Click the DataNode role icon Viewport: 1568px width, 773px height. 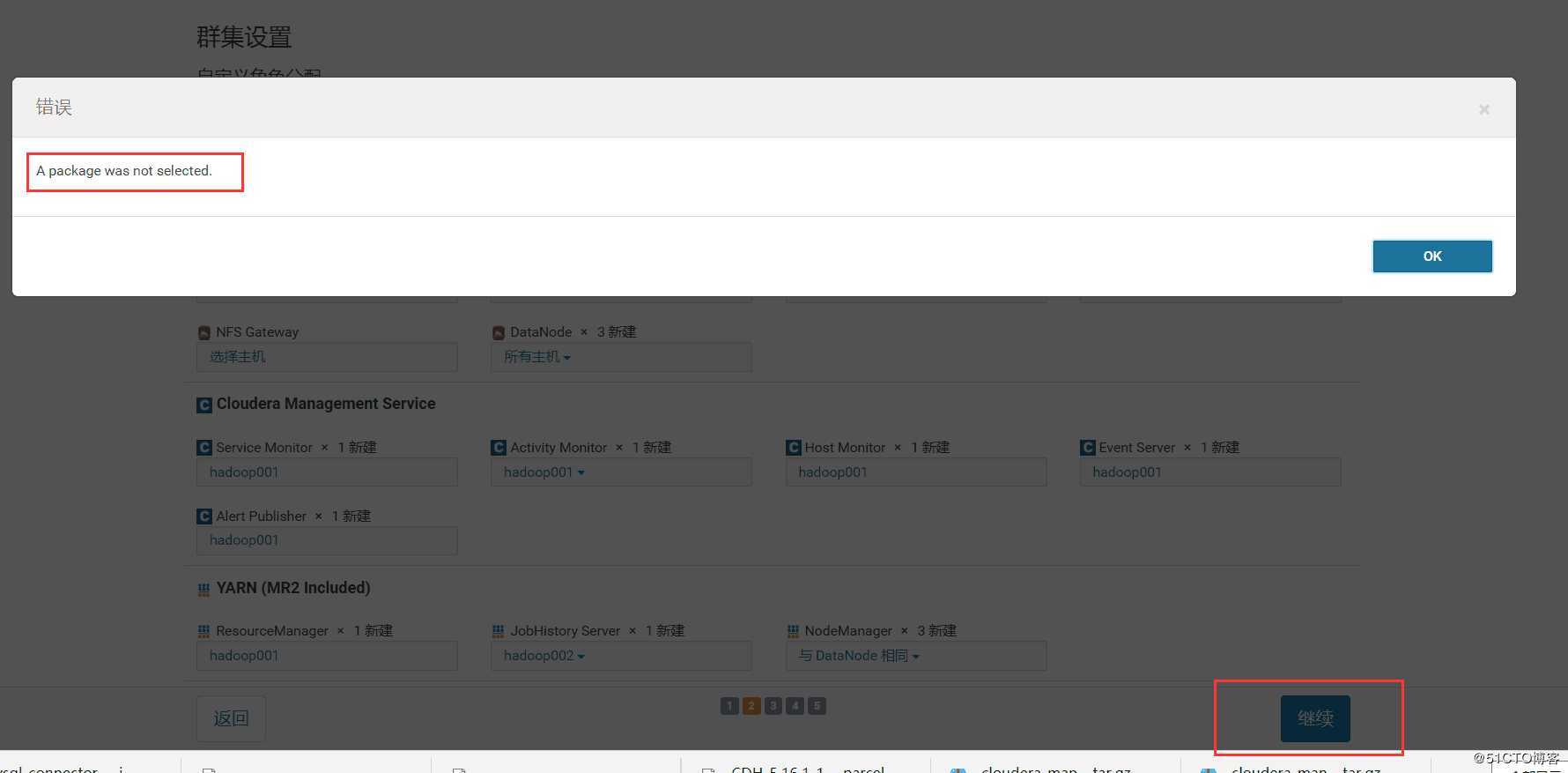point(499,332)
